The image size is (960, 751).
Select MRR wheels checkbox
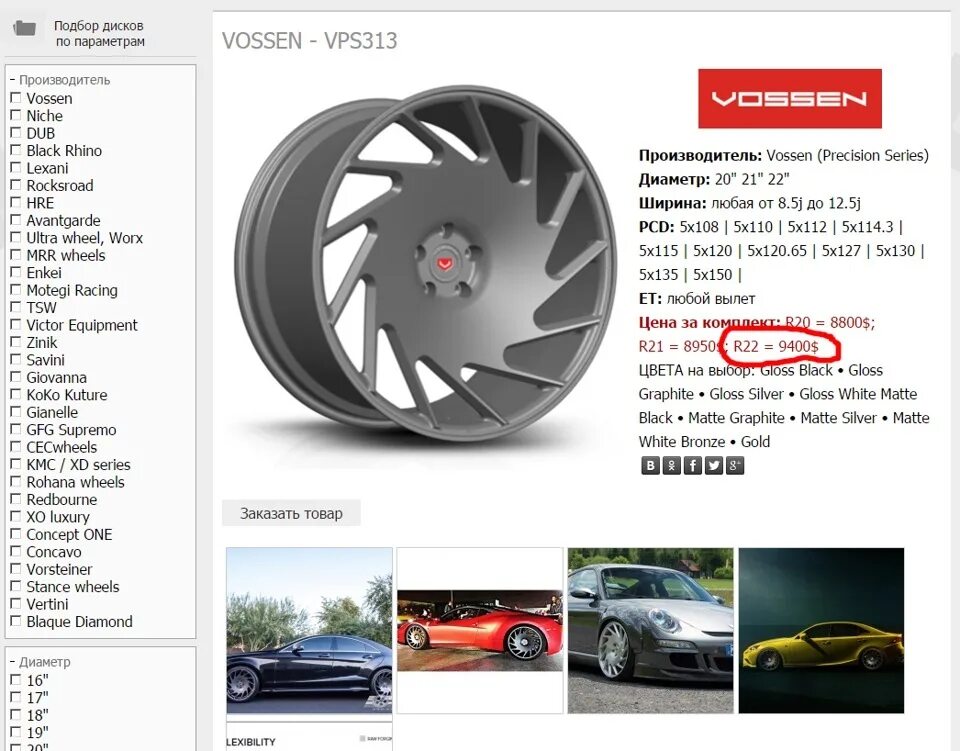pyautogui.click(x=16, y=254)
